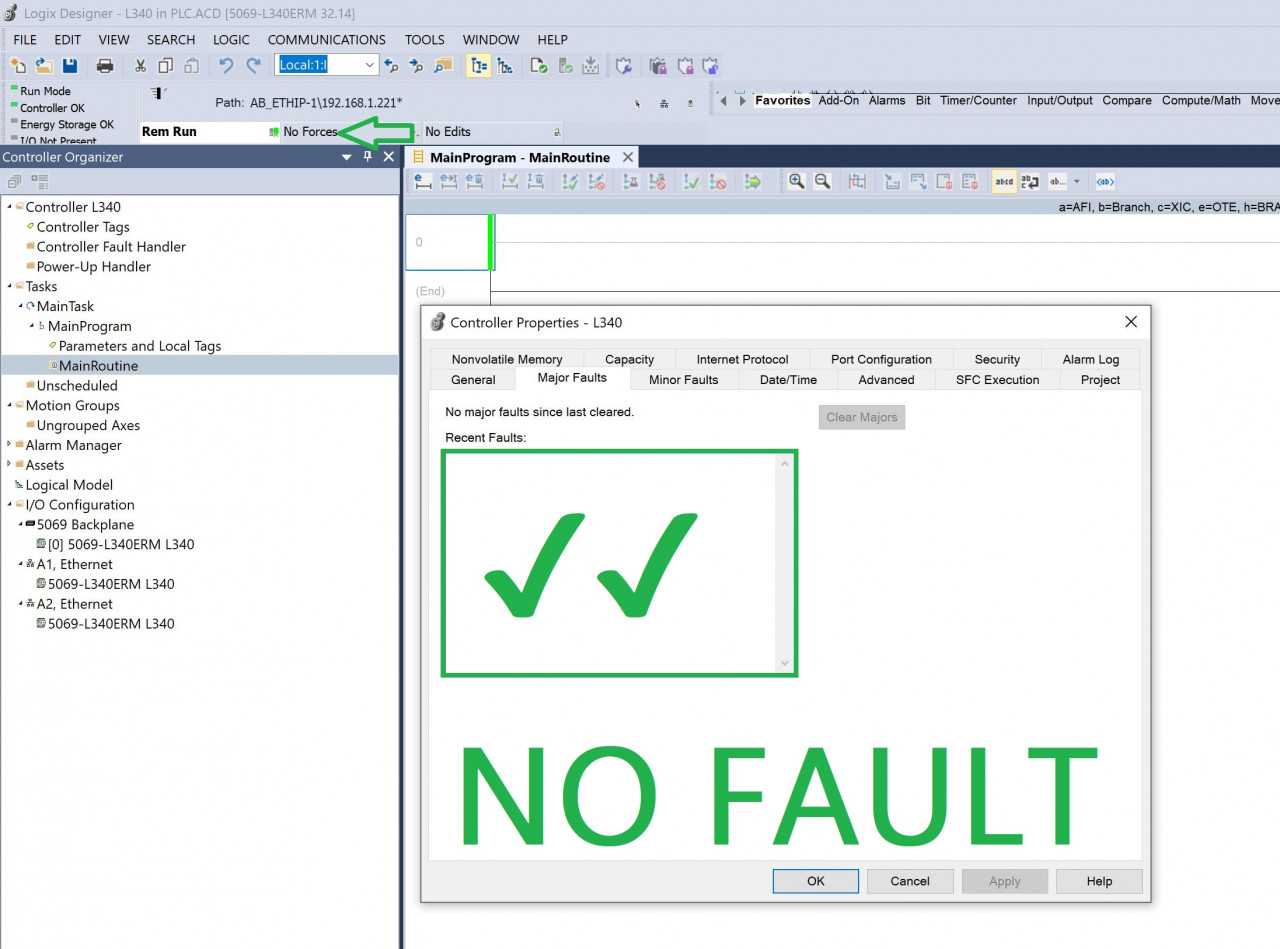Click OK in Controller Properties dialog
The image size is (1280, 949).
pyautogui.click(x=816, y=881)
